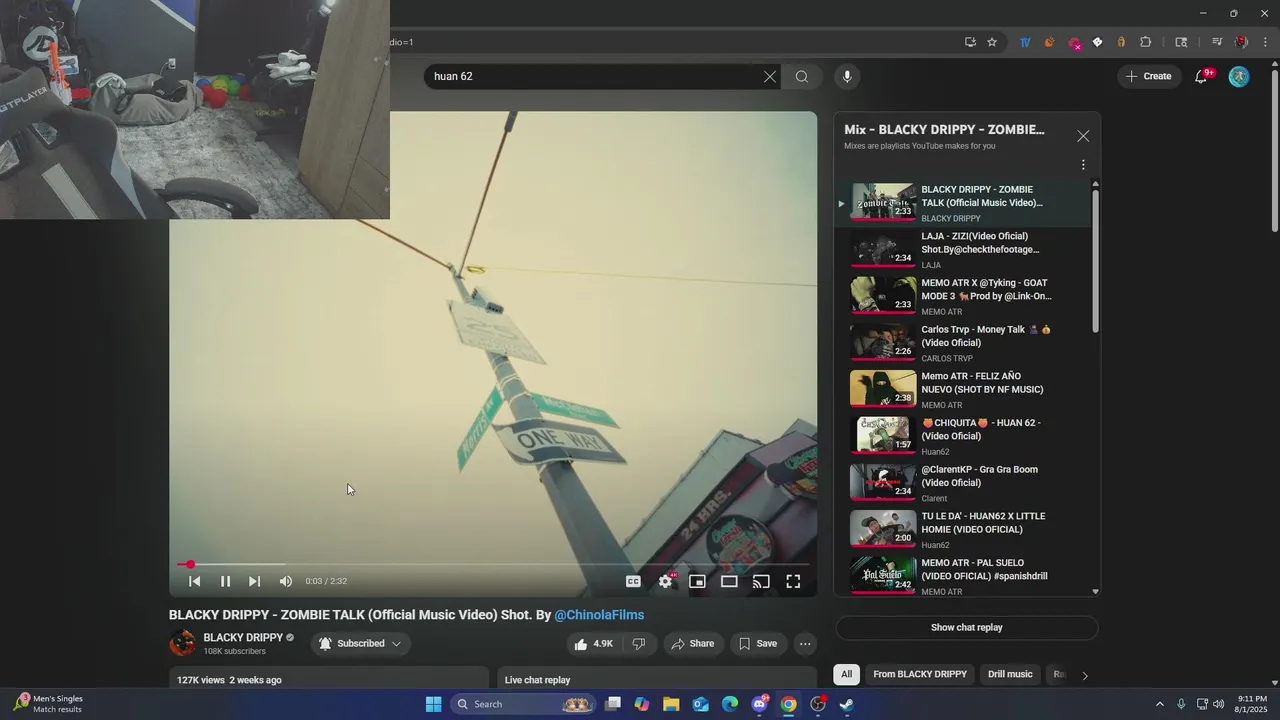Play LAJA - ZIZI from the mix

click(x=965, y=250)
